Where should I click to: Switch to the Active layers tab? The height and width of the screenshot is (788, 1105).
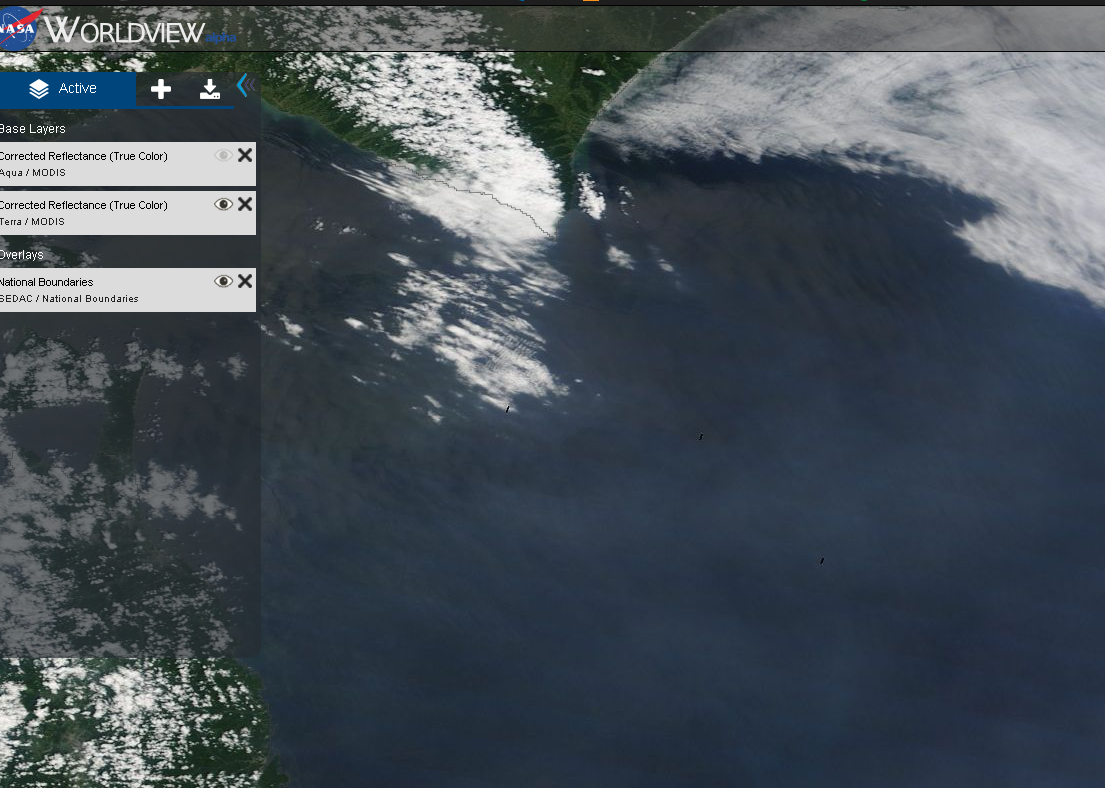[66, 89]
